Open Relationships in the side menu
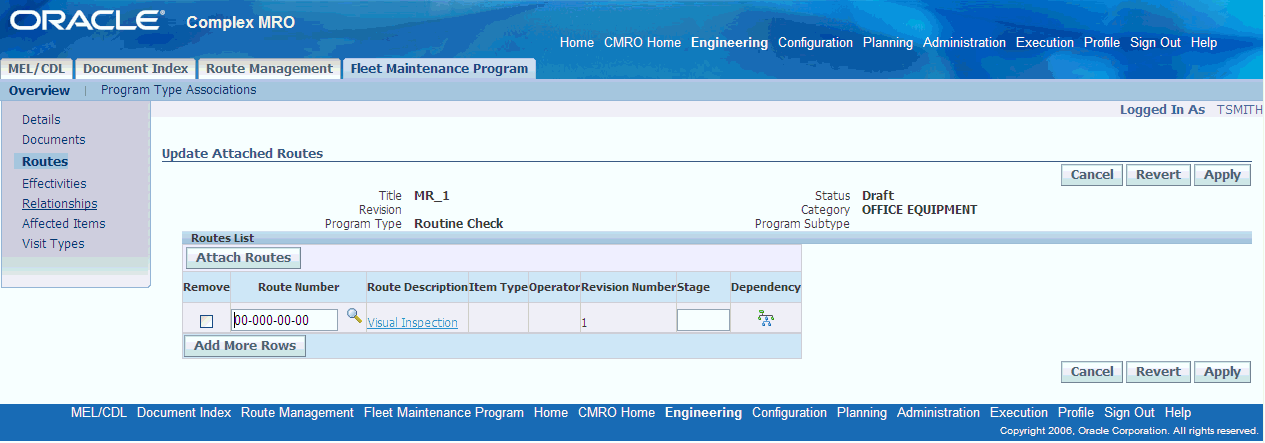The width and height of the screenshot is (1265, 443). [x=60, y=204]
